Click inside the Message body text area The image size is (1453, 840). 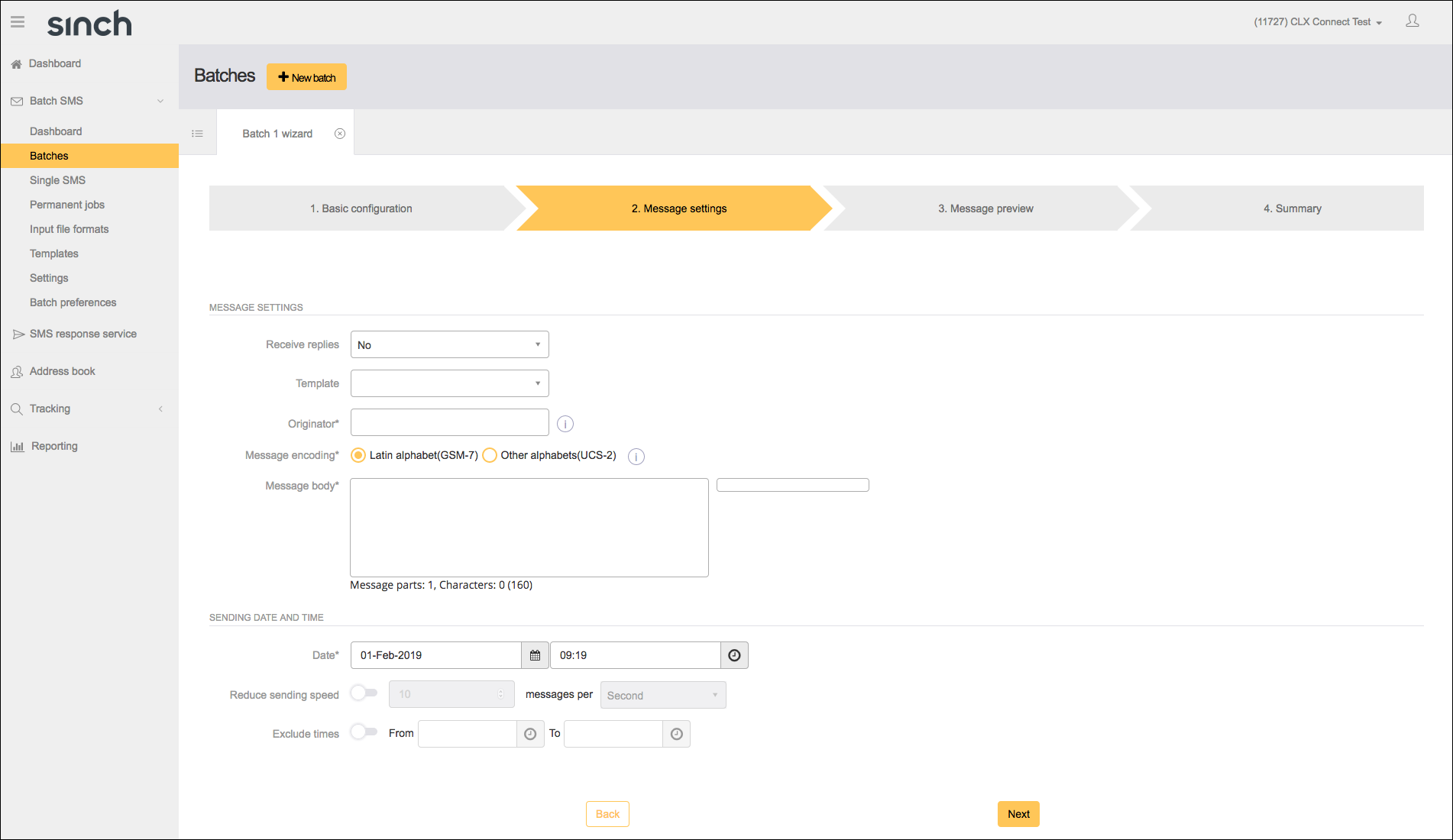tap(528, 527)
